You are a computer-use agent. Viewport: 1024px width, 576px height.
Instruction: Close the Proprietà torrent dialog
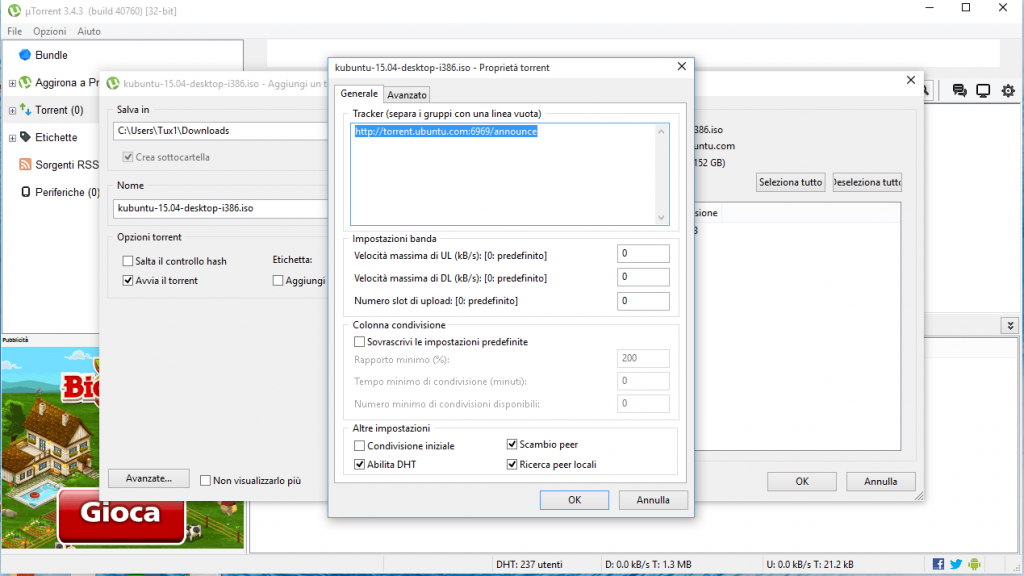coord(681,67)
